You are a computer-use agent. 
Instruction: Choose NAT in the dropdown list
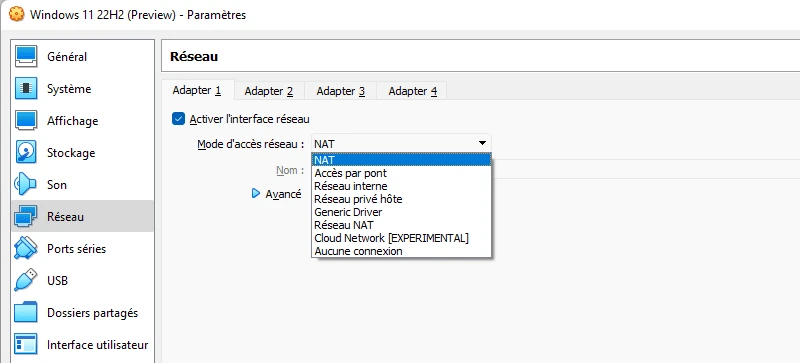401,160
